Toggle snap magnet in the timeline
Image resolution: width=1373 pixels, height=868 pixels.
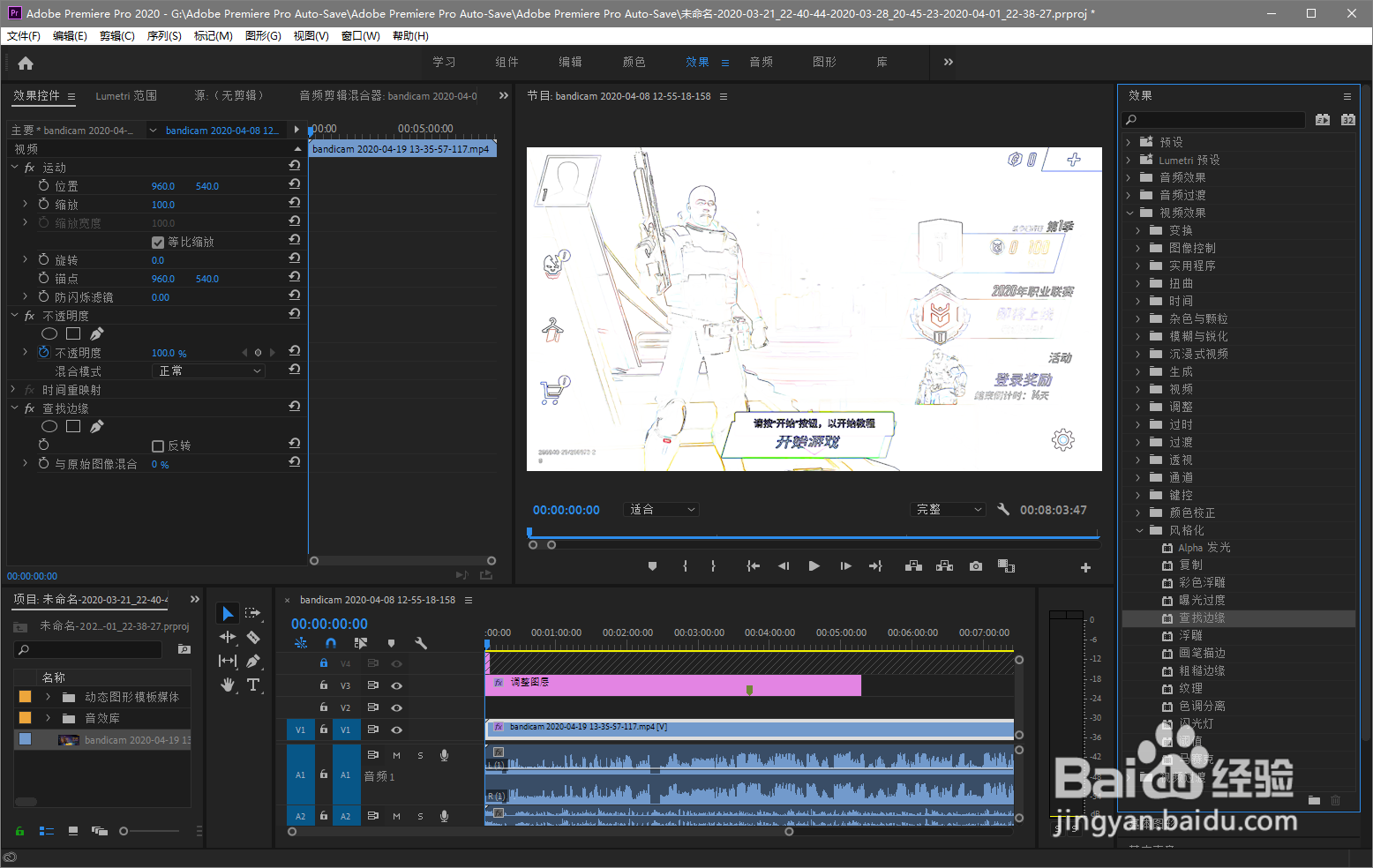click(x=331, y=643)
